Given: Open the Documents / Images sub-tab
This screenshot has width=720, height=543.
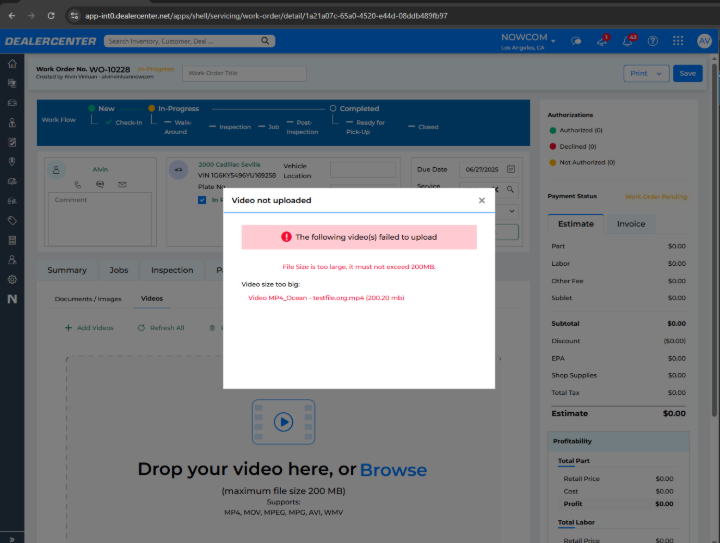Looking at the screenshot, I should click(88, 299).
